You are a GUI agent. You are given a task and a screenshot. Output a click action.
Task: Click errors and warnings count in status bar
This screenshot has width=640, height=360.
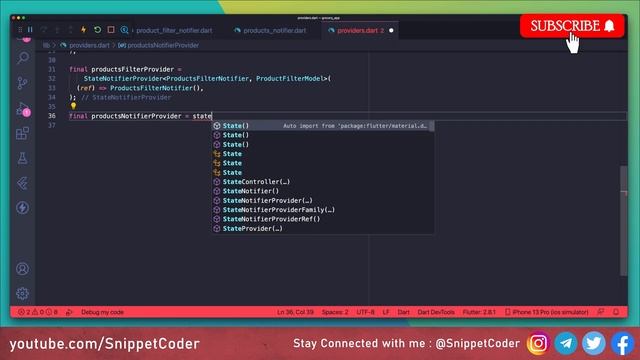pos(38,312)
